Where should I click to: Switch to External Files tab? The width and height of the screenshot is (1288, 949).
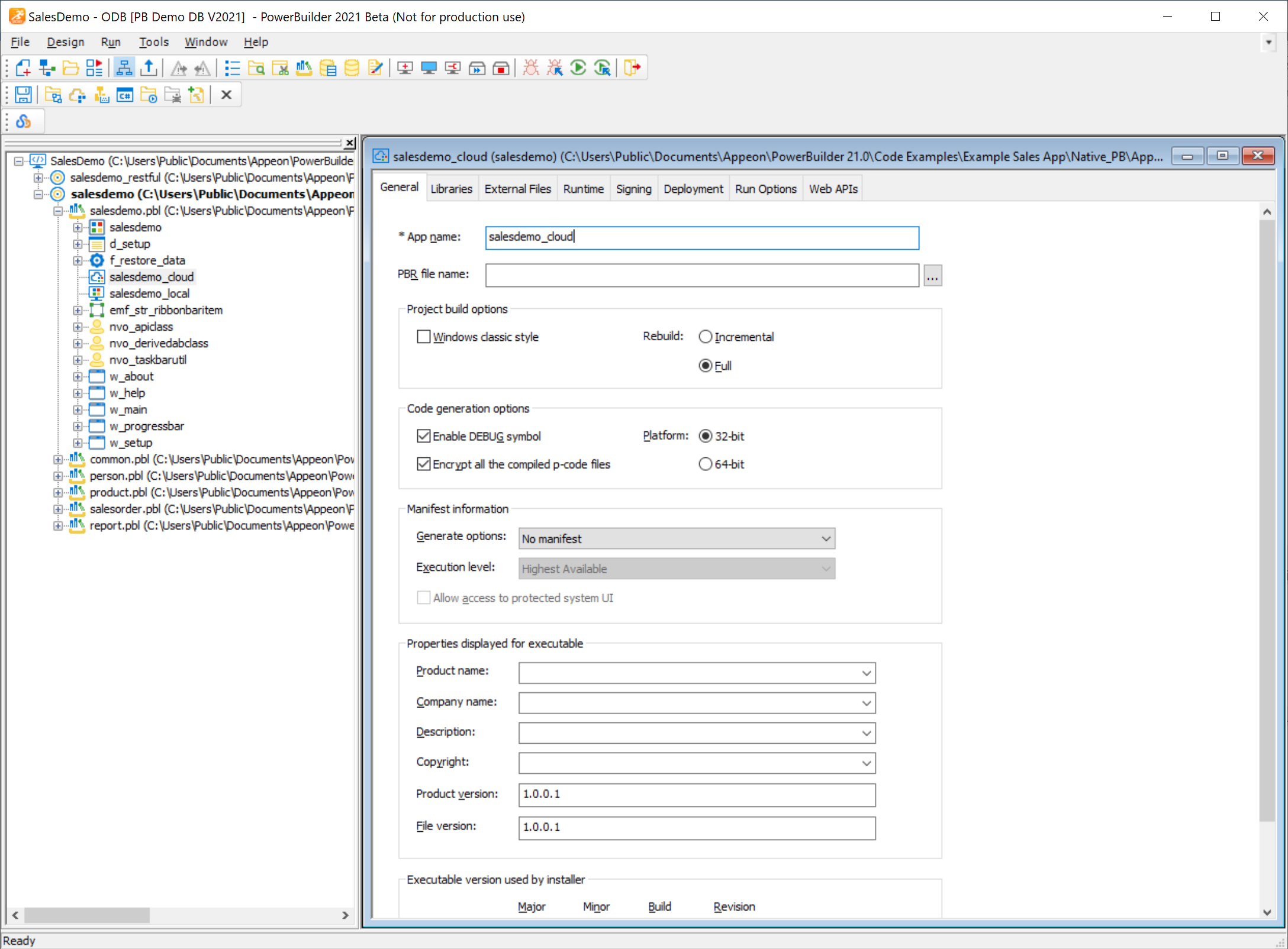[517, 189]
